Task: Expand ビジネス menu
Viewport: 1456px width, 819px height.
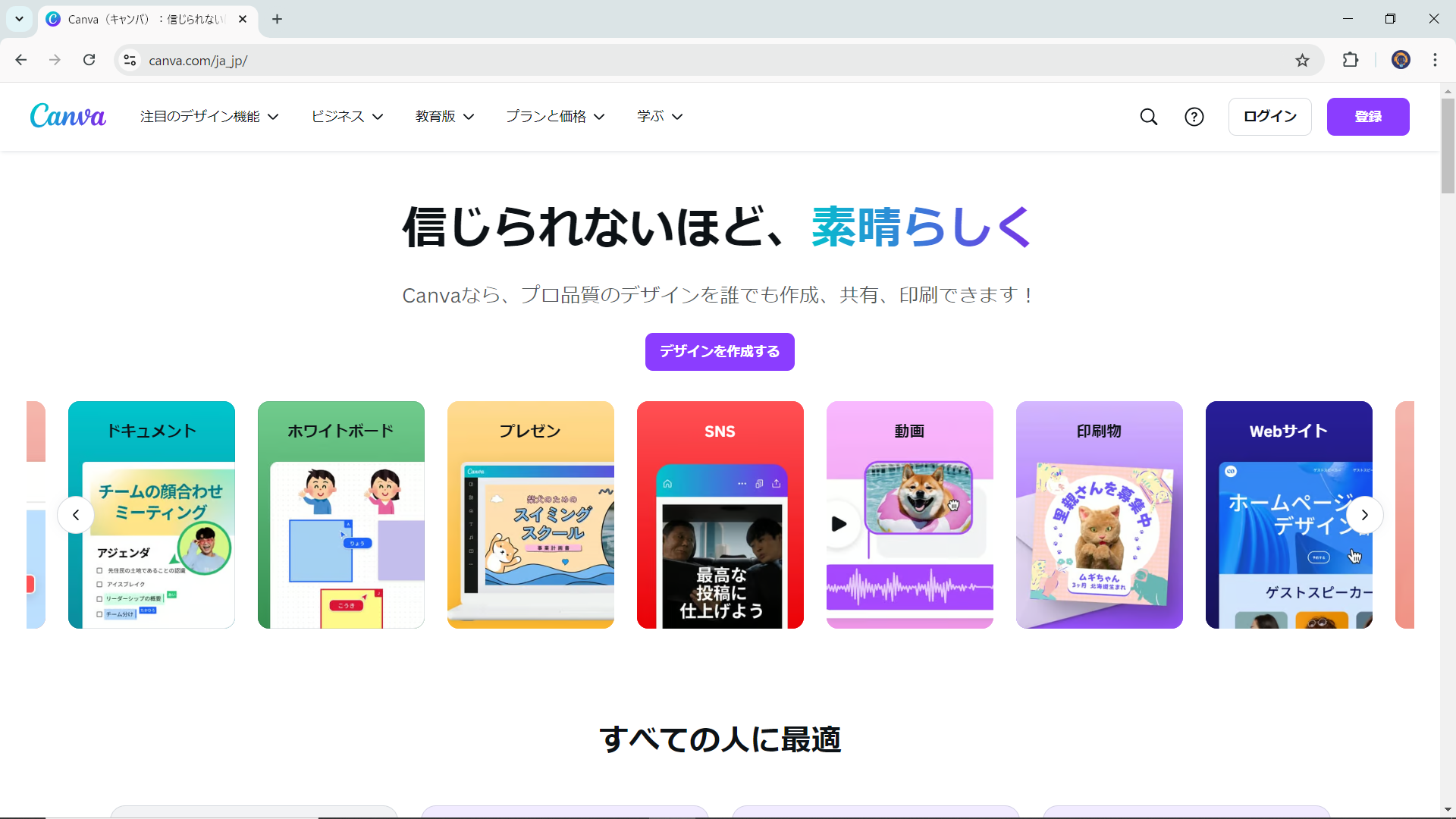Action: (347, 116)
